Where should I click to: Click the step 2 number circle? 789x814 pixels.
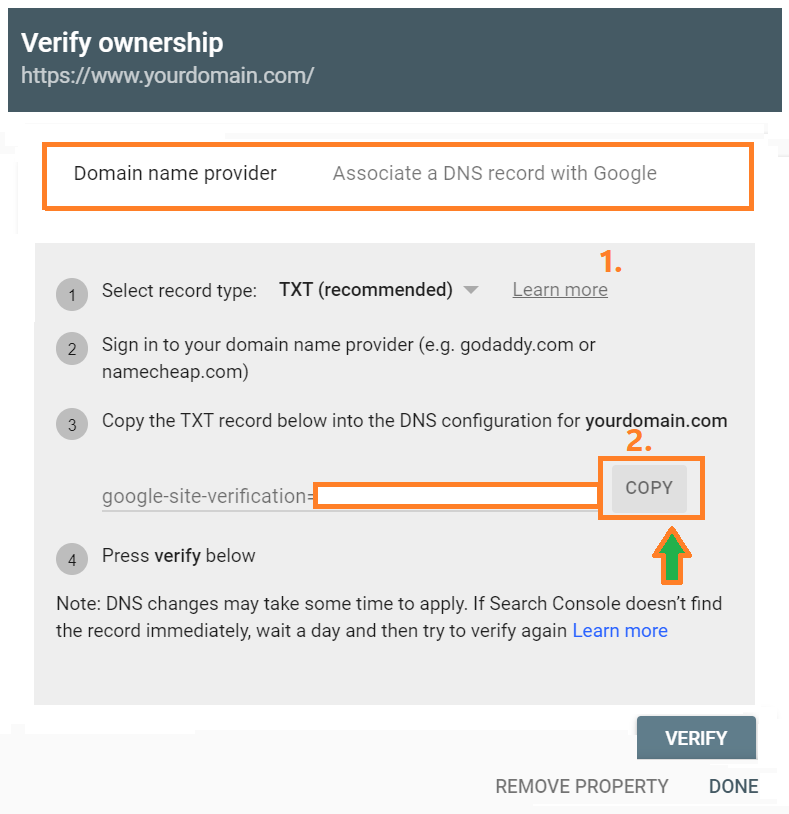(72, 348)
